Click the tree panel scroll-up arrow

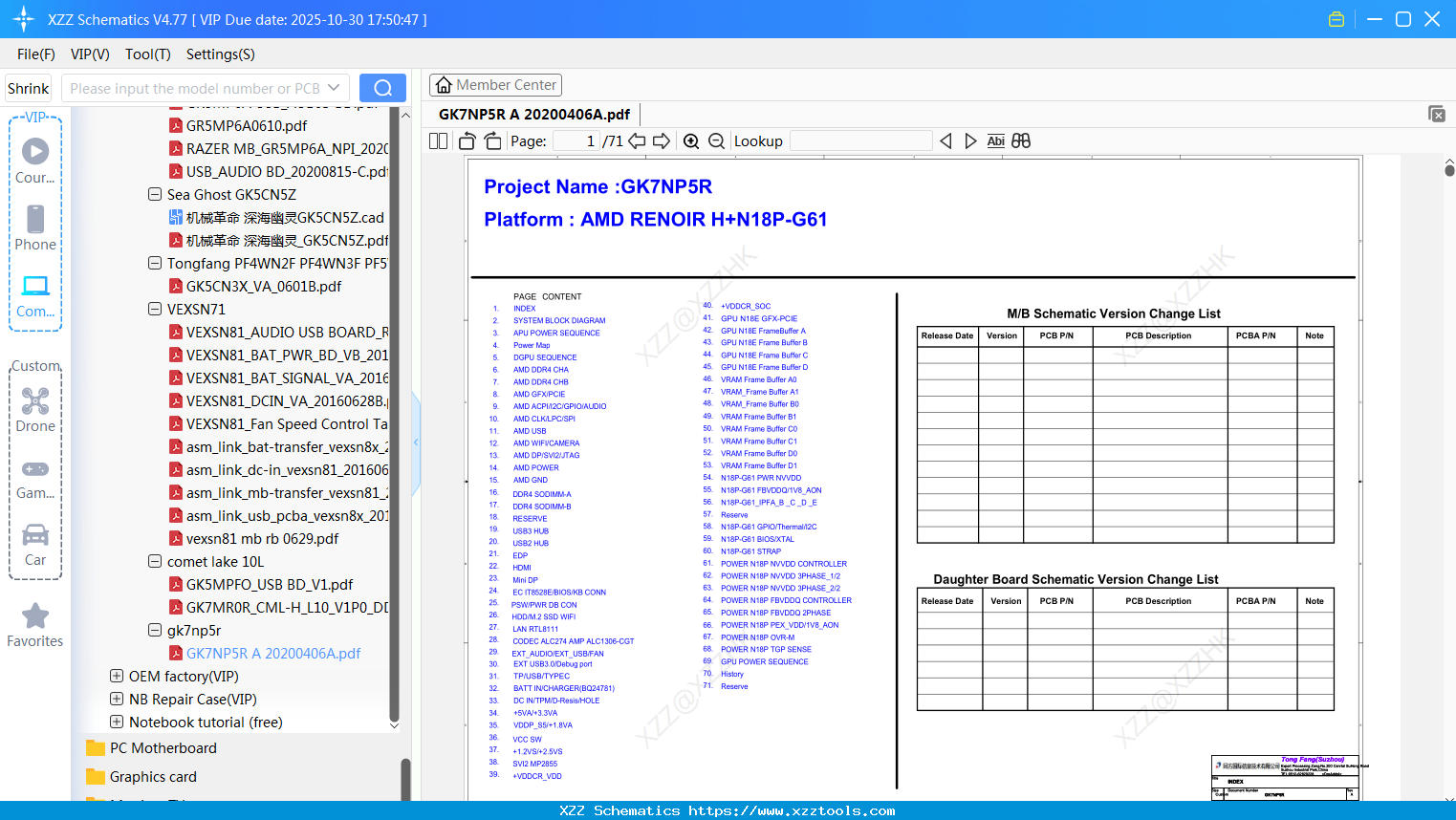point(405,115)
